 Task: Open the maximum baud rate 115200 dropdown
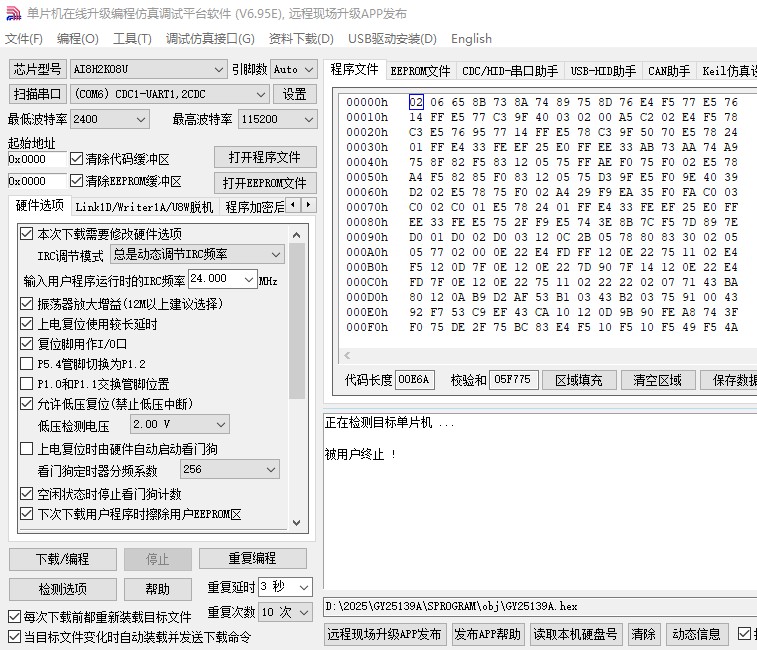[x=309, y=119]
